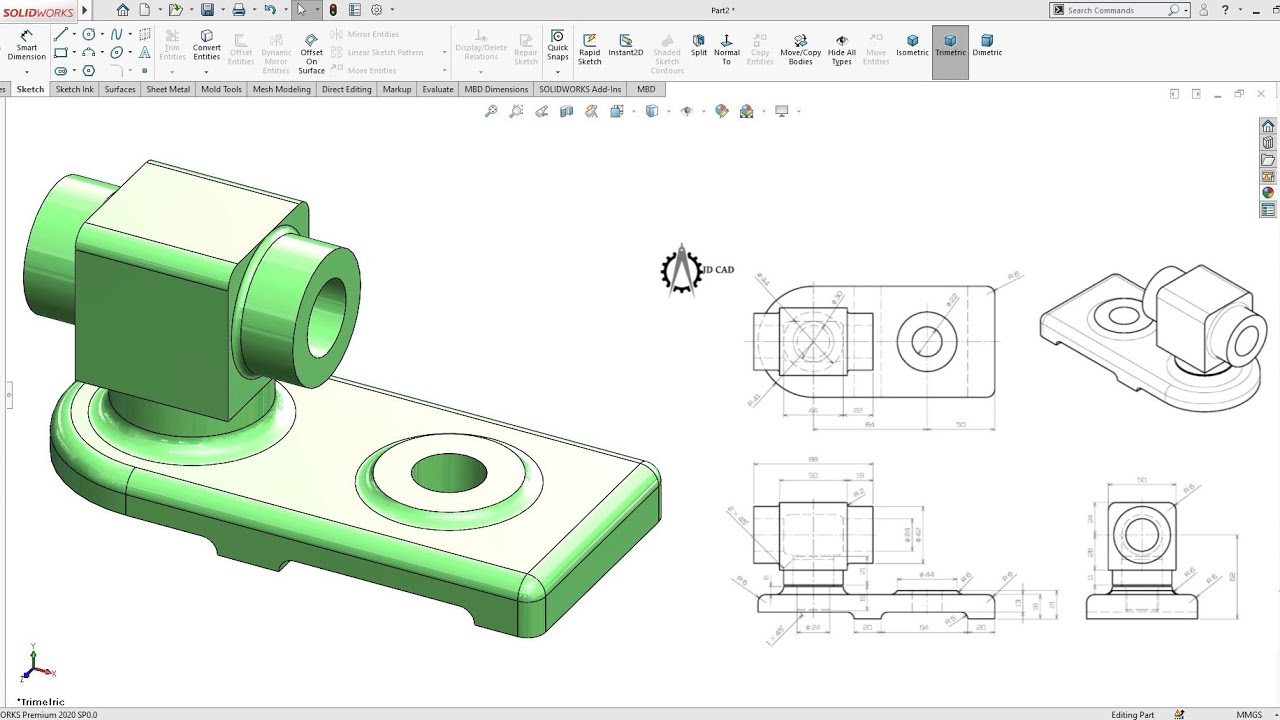
Task: Select the Corner Rectangle tool
Action: click(x=61, y=53)
